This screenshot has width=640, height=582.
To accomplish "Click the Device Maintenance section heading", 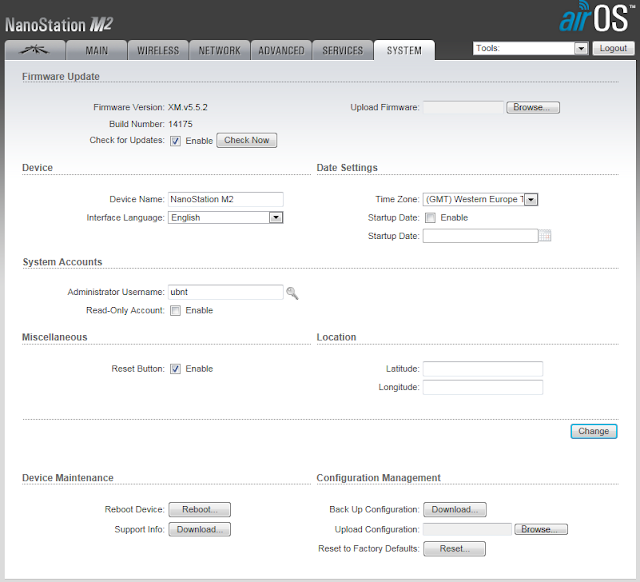I will tap(68, 478).
